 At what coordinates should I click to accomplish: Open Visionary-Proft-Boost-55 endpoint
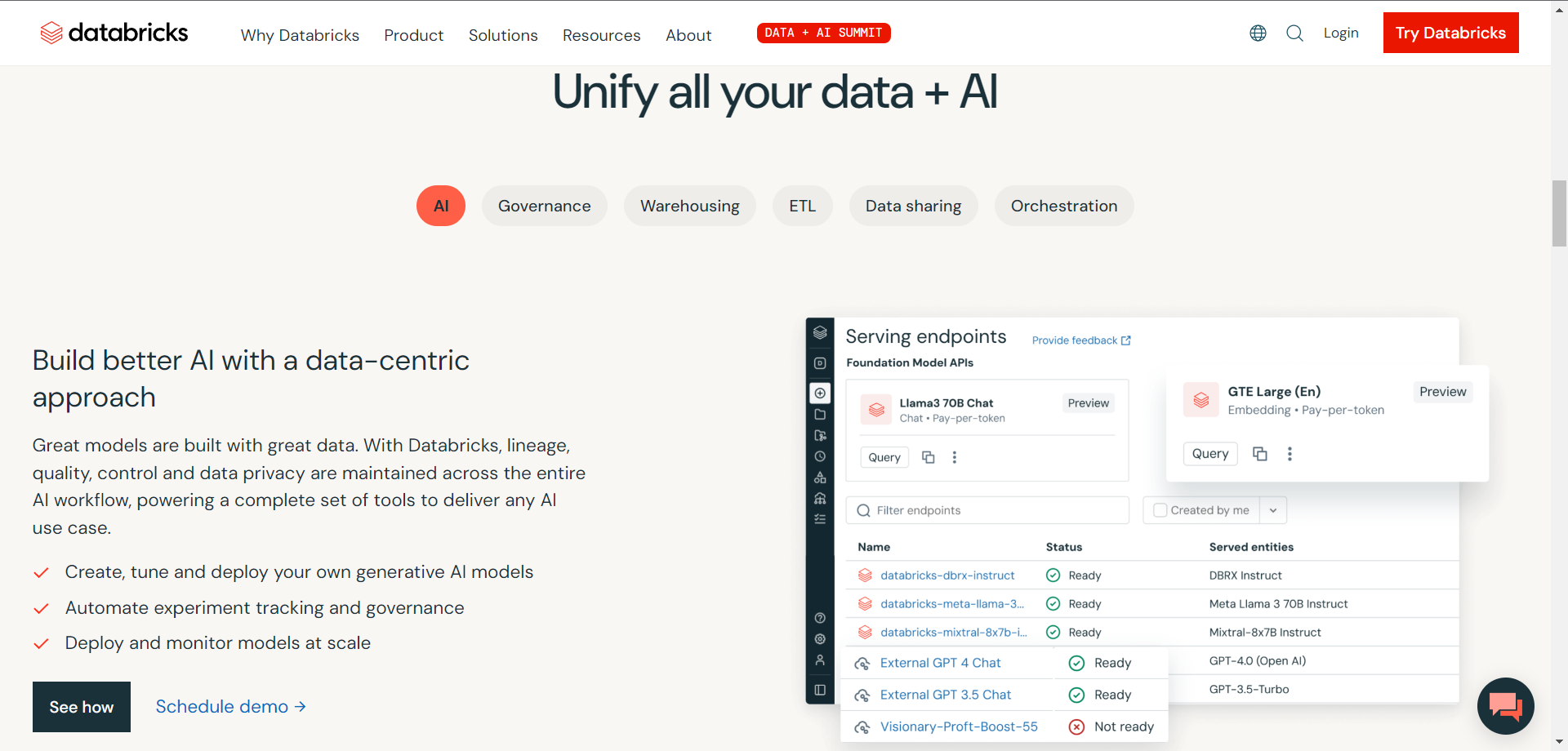(959, 727)
